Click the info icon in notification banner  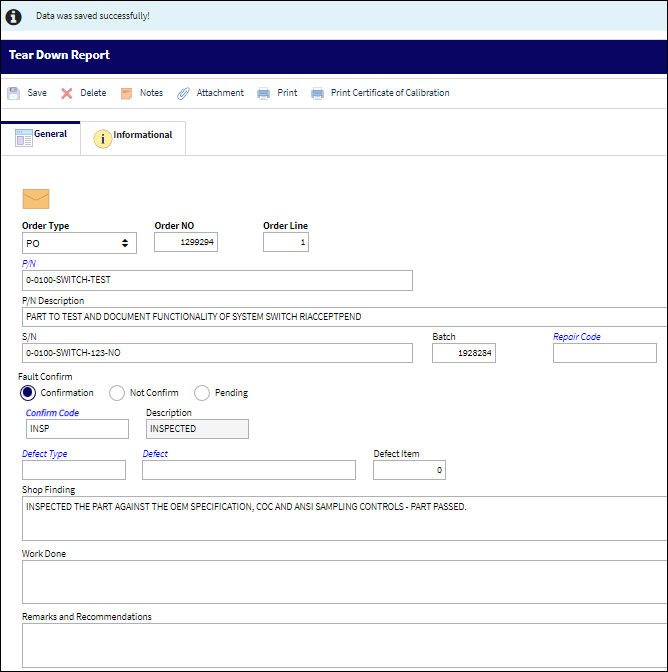pyautogui.click(x=13, y=17)
